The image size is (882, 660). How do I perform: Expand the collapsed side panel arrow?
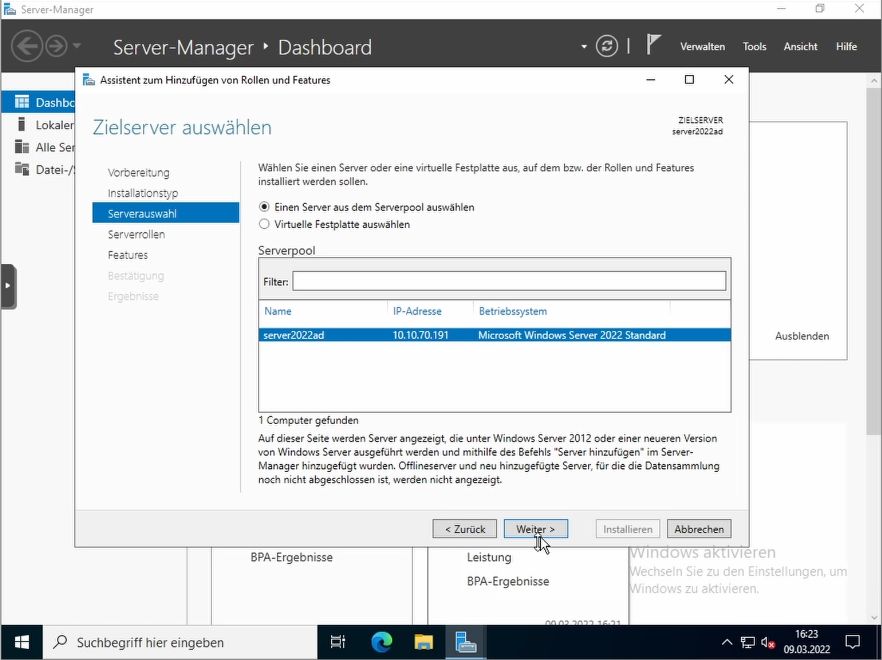click(8, 286)
